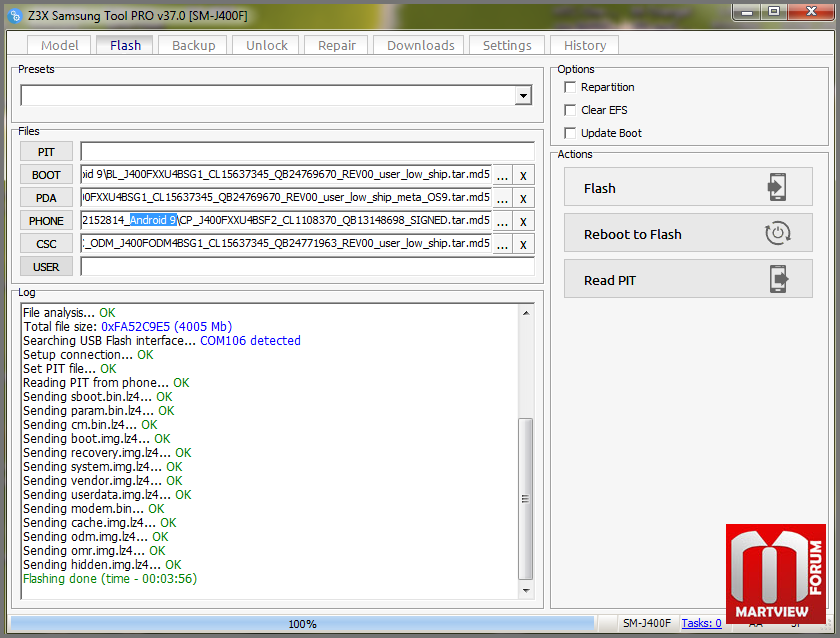
Task: Browse for CSC file using ellipsis
Action: (x=502, y=244)
